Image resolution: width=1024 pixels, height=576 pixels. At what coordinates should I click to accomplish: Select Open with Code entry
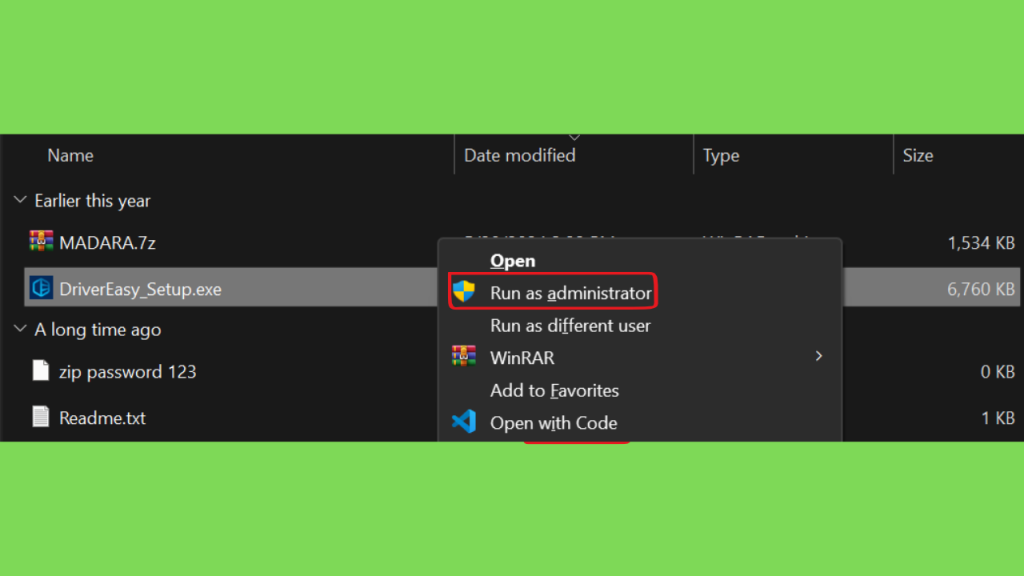(554, 423)
